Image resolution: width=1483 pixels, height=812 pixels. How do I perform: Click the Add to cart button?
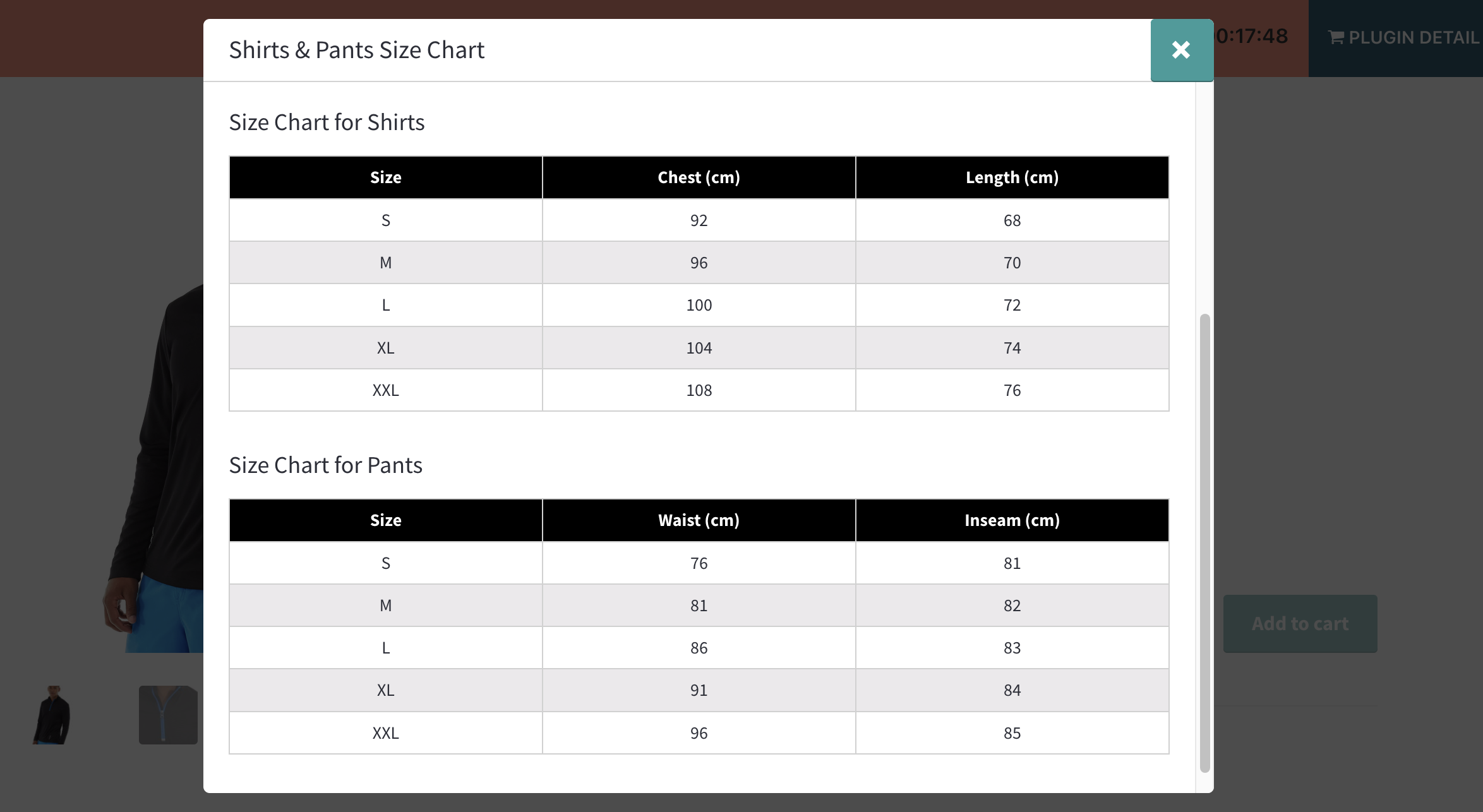pyautogui.click(x=1299, y=623)
